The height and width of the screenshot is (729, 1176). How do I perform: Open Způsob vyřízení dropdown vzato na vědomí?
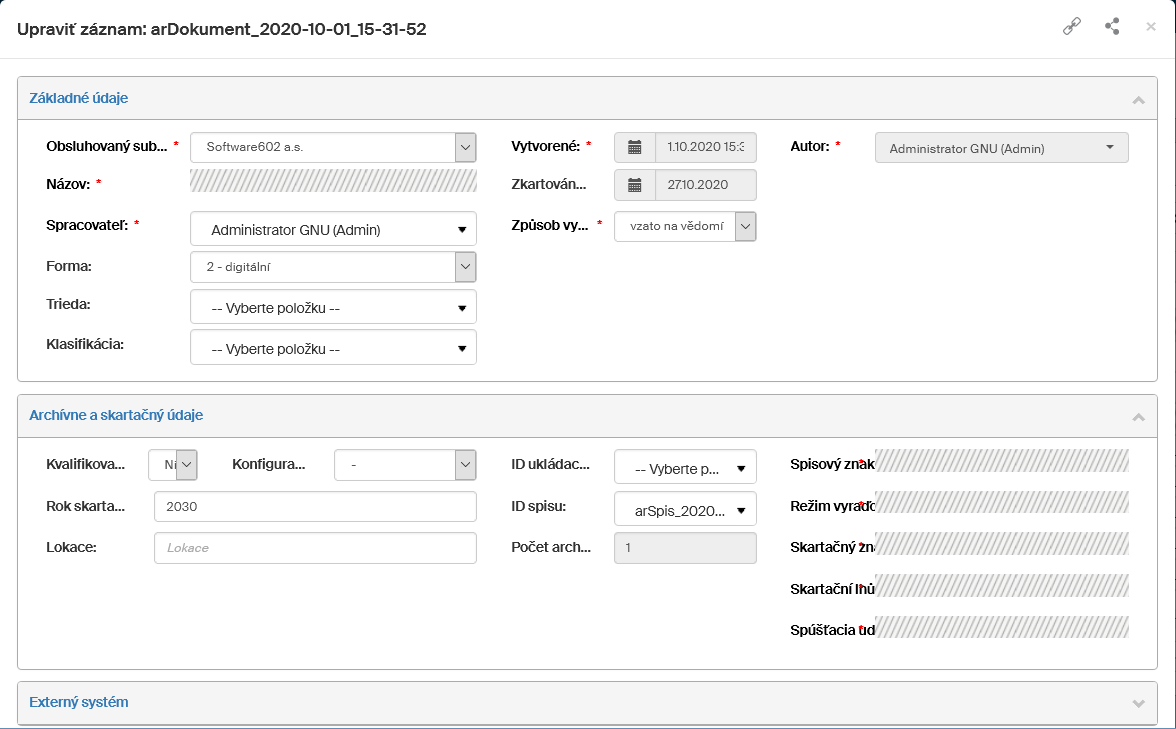coord(685,227)
